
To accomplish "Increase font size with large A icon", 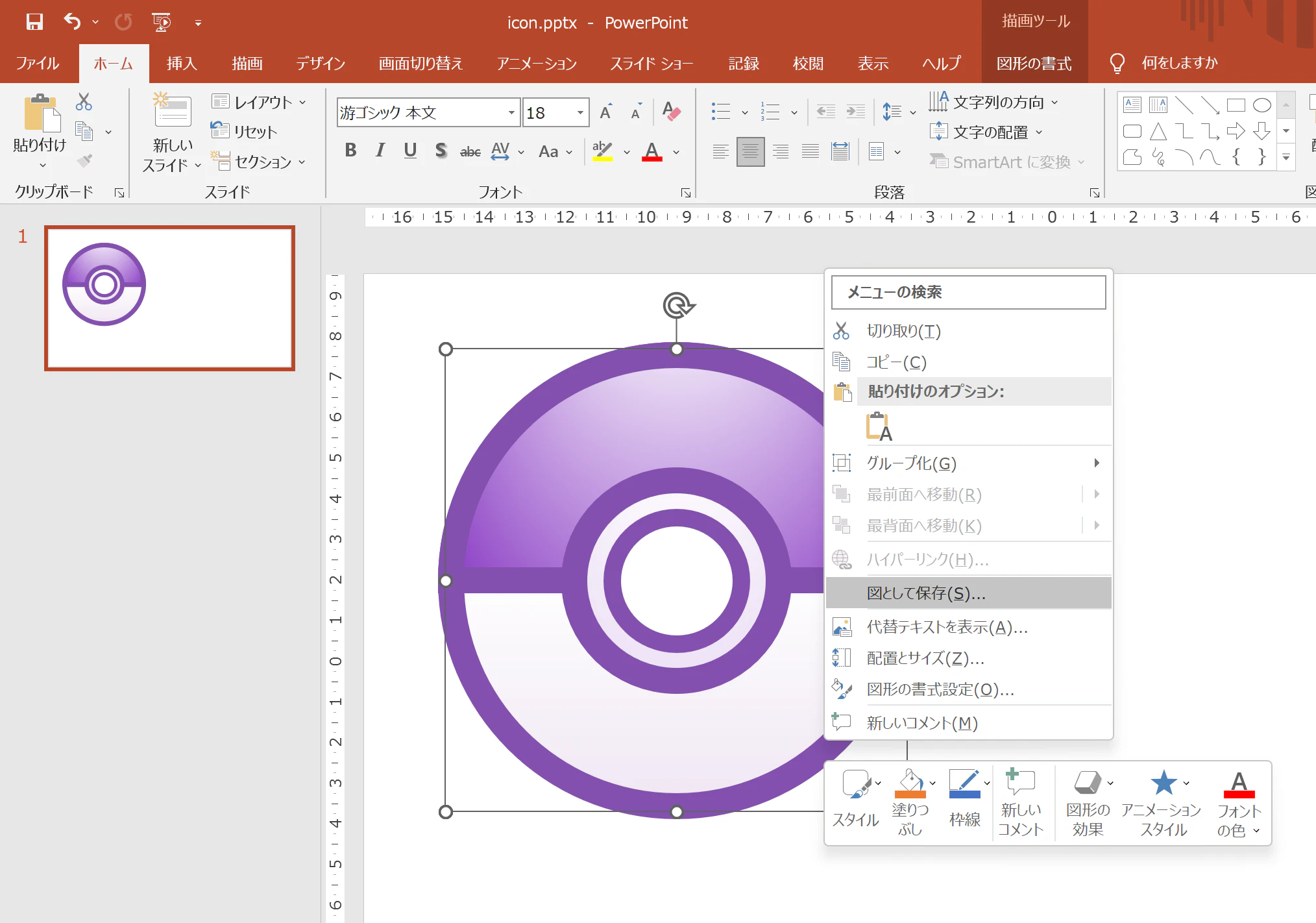I will click(606, 112).
